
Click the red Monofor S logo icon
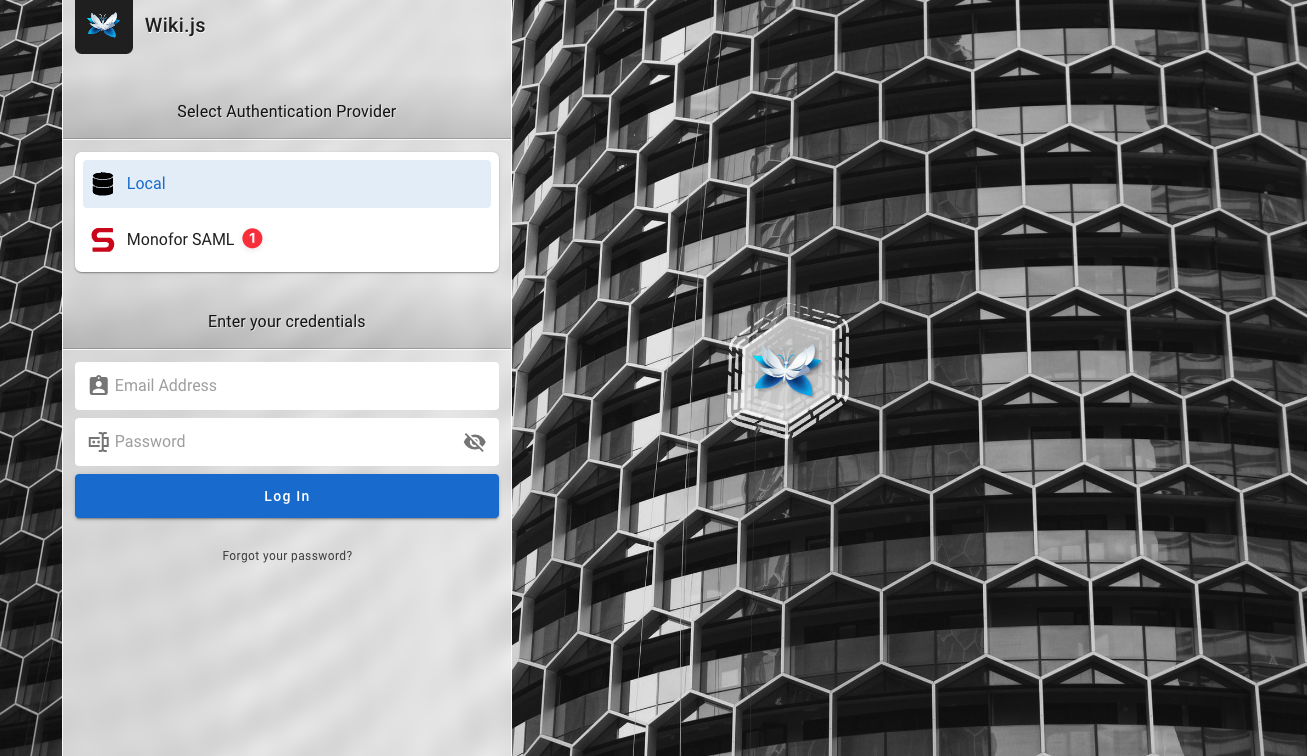(x=103, y=240)
